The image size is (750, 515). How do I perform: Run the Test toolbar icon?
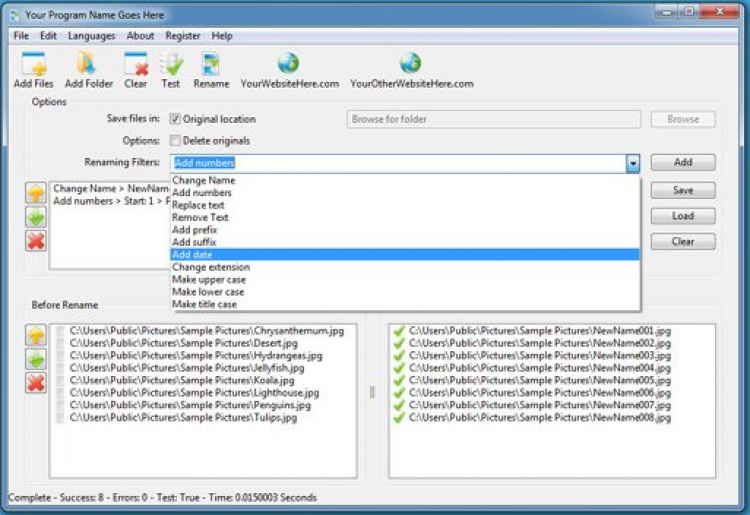pyautogui.click(x=171, y=64)
